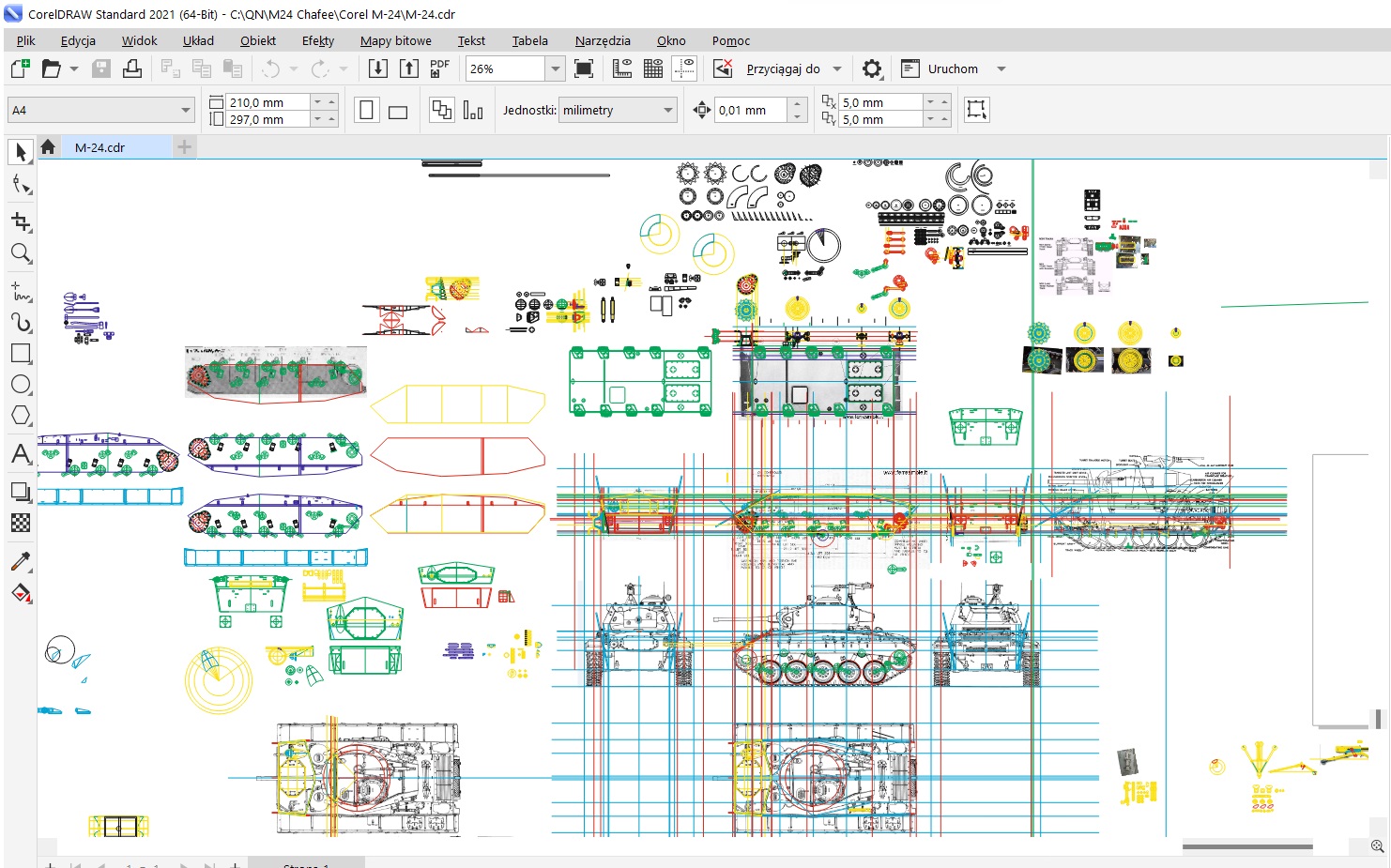Select the Rectangle tool
The image size is (1391, 868).
tap(21, 354)
